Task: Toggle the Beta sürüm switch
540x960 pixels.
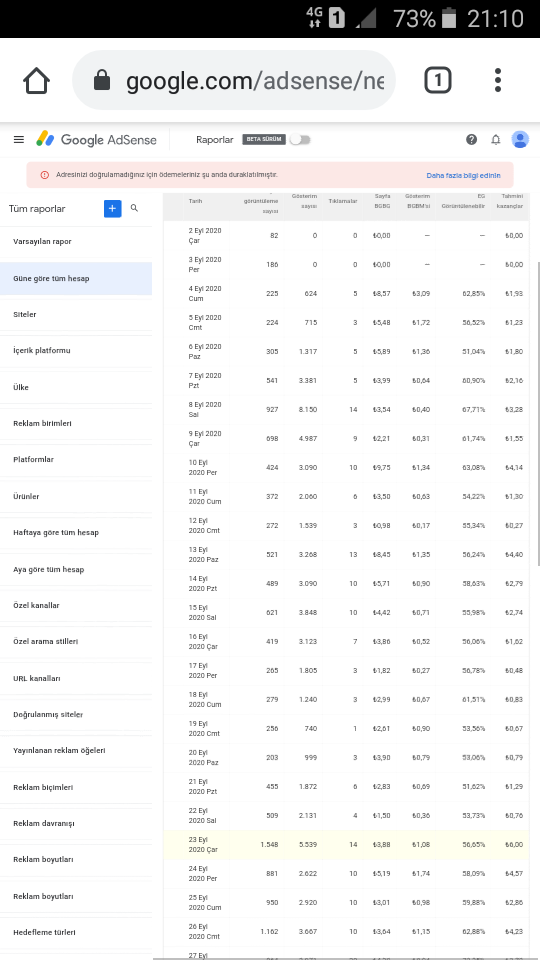Action: [300, 140]
